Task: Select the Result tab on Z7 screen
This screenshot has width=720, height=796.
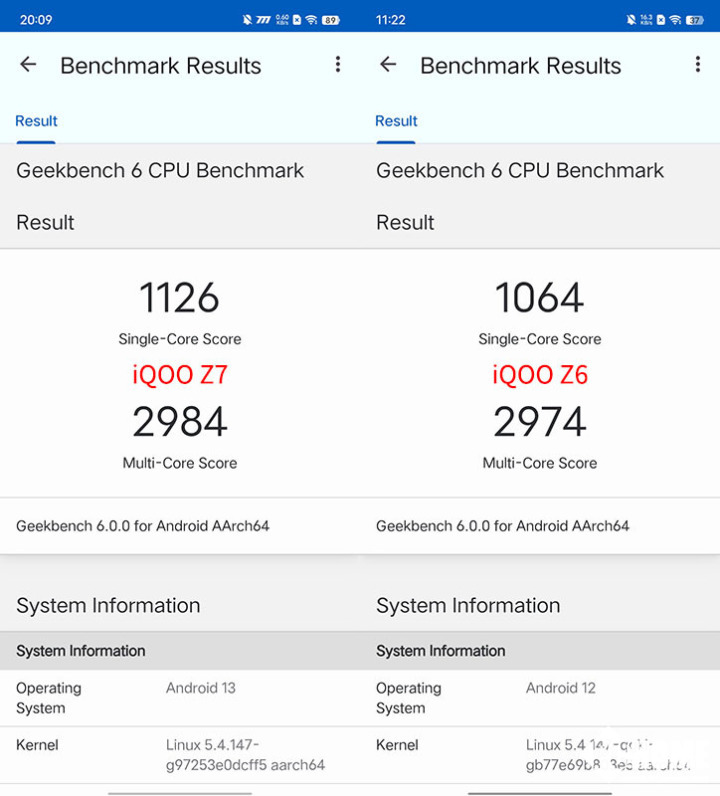Action: click(36, 121)
